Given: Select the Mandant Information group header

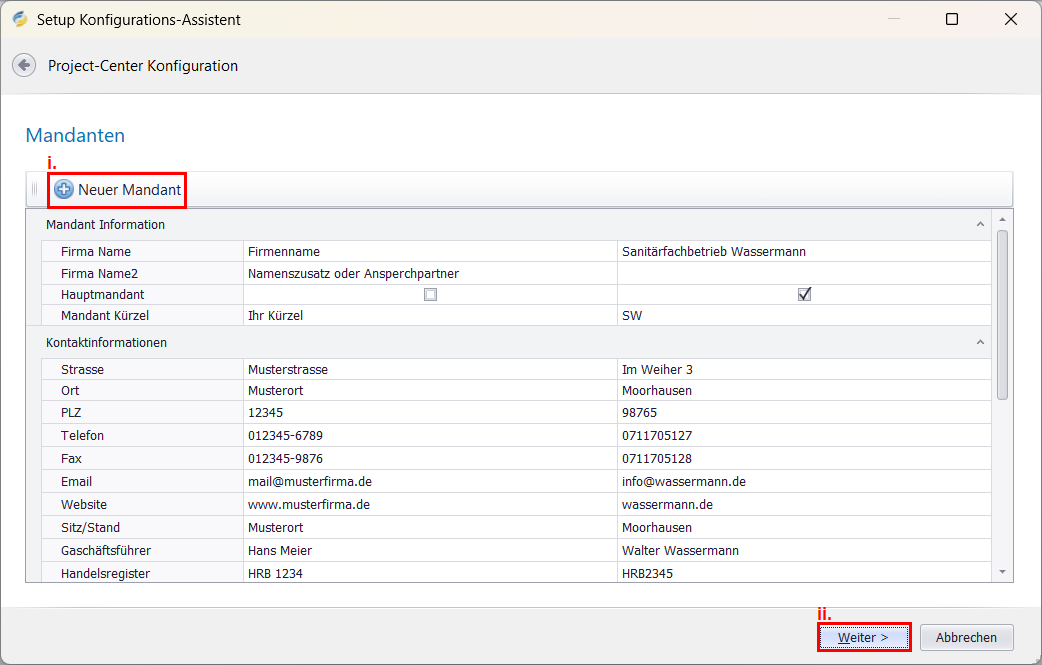Looking at the screenshot, I should coord(105,225).
